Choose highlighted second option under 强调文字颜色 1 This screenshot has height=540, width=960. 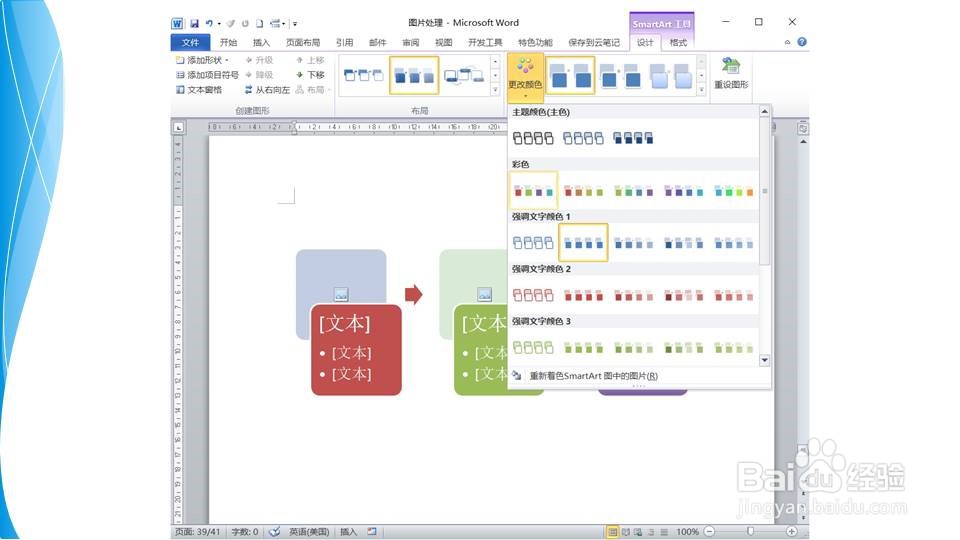[583, 243]
